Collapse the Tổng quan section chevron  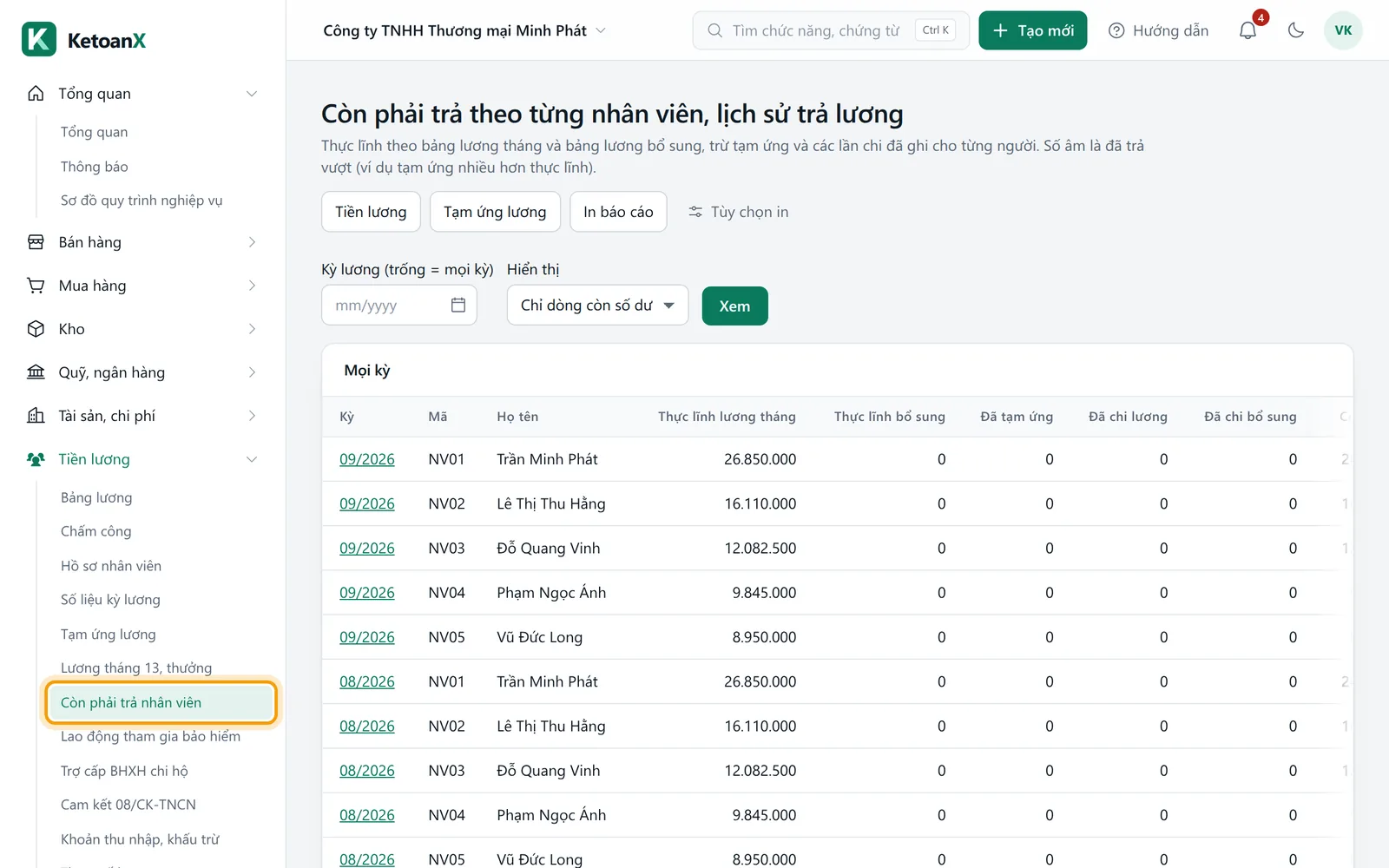coord(252,94)
